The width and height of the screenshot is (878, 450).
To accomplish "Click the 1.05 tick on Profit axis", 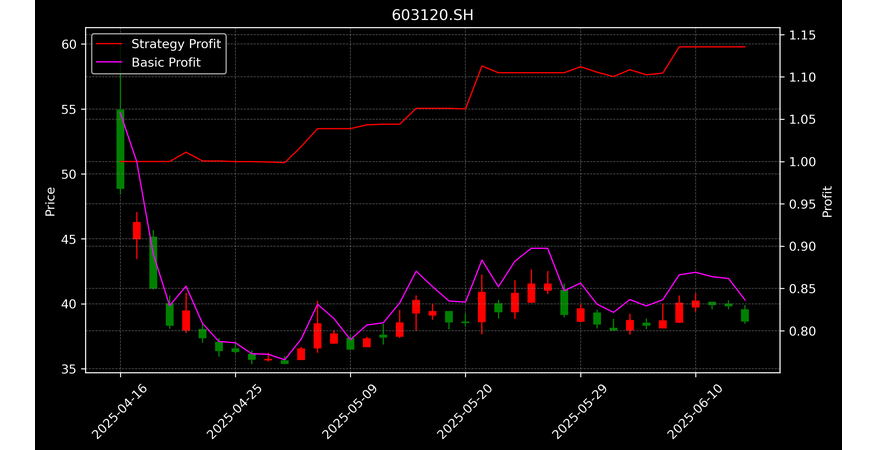I will point(802,120).
